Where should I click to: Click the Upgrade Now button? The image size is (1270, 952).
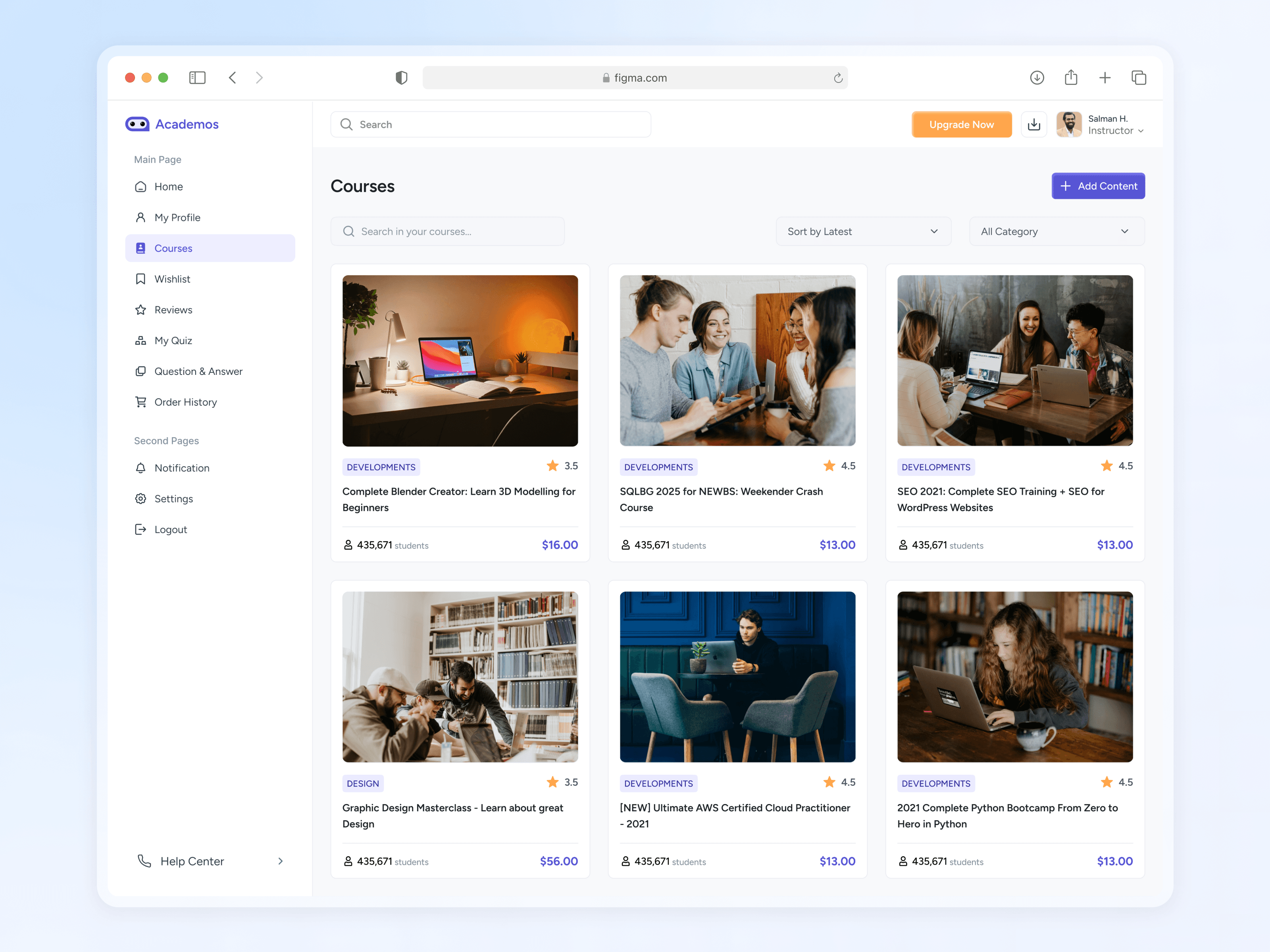click(961, 125)
